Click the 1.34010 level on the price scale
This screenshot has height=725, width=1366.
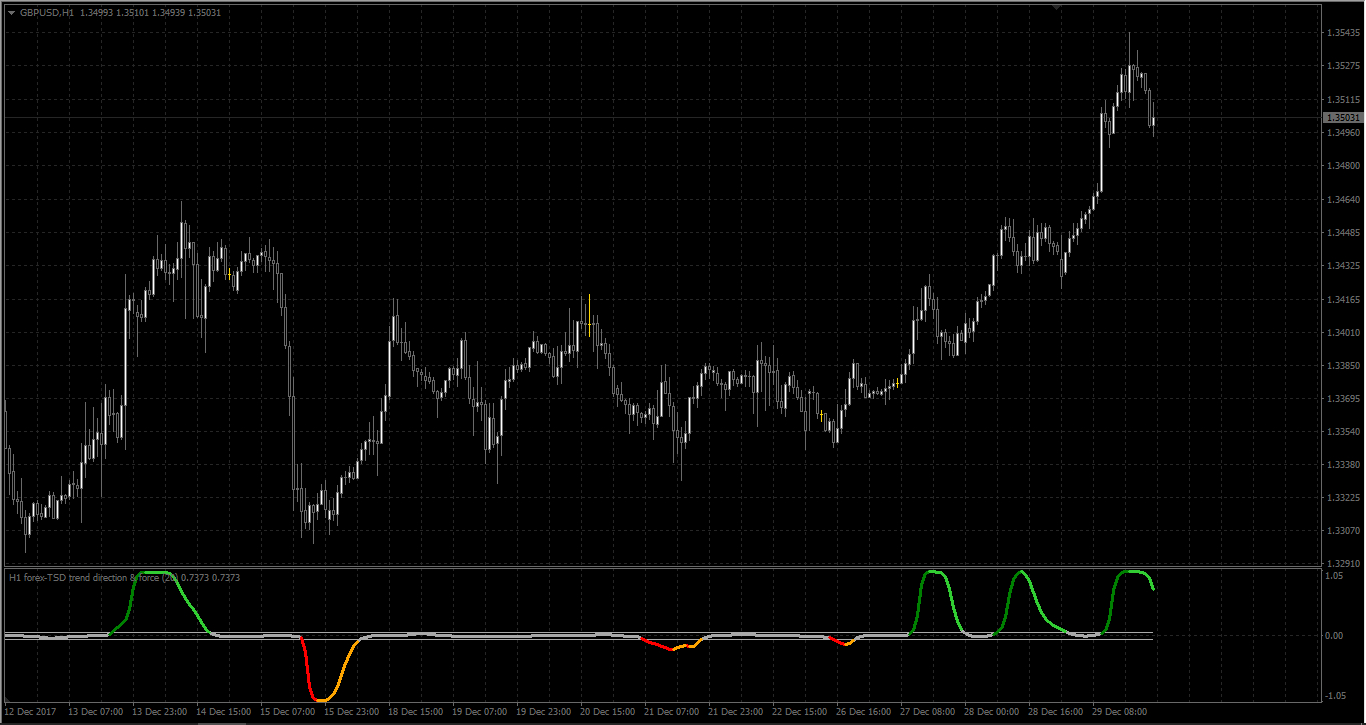(x=1341, y=332)
